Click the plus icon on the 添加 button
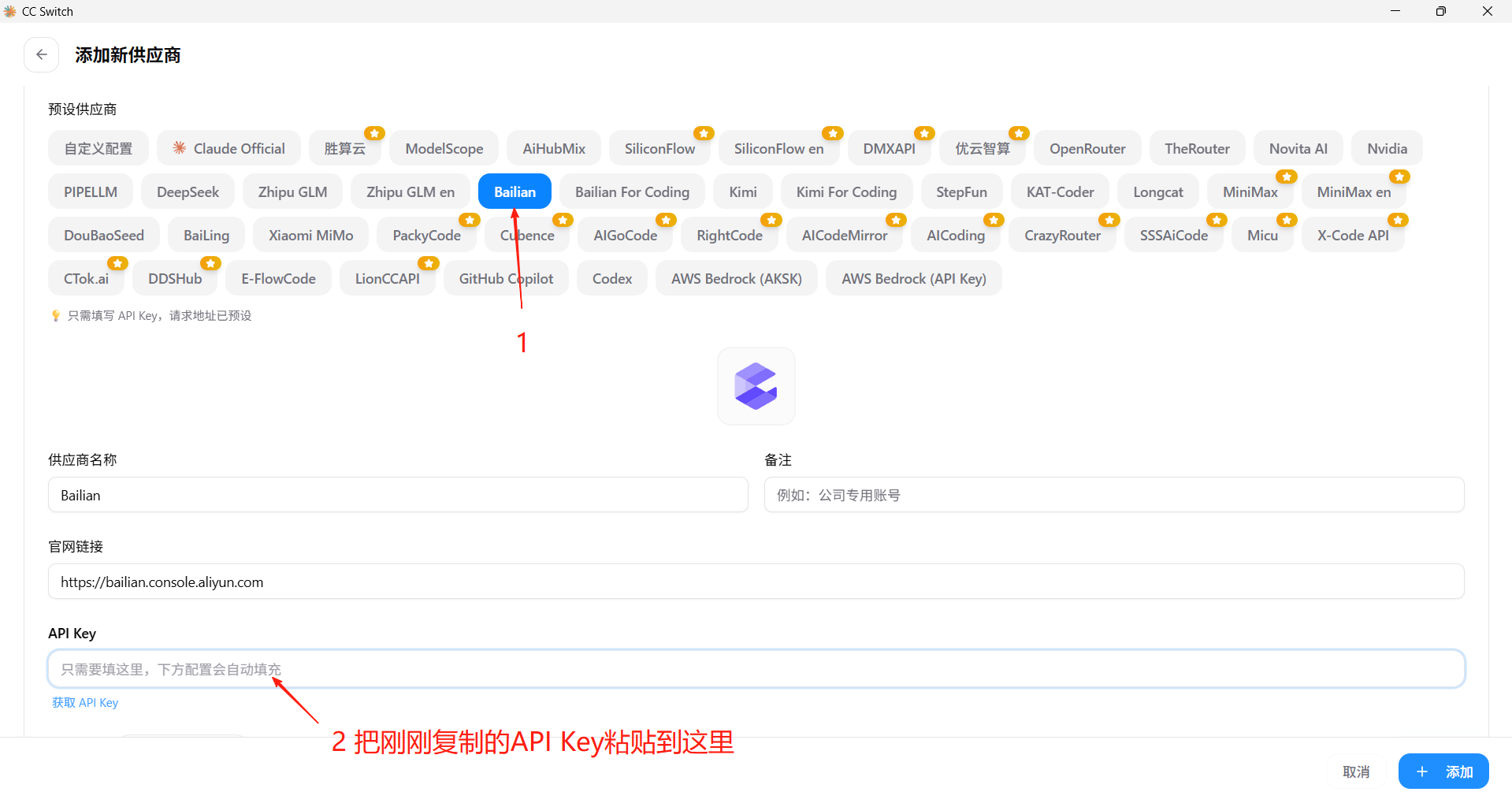 (x=1421, y=771)
